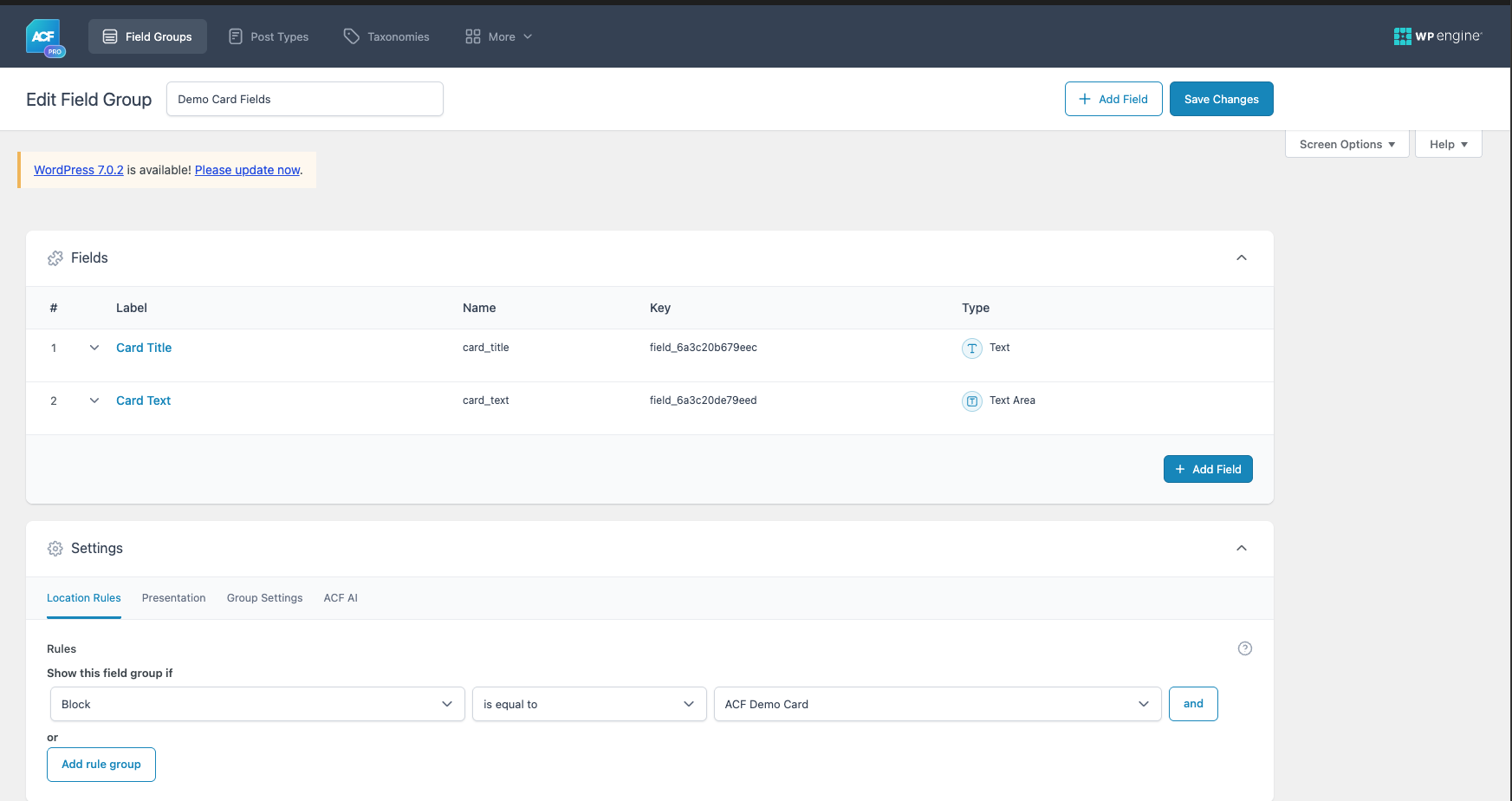Click the Label column header
Viewport: 1512px width, 801px height.
pyautogui.click(x=132, y=308)
